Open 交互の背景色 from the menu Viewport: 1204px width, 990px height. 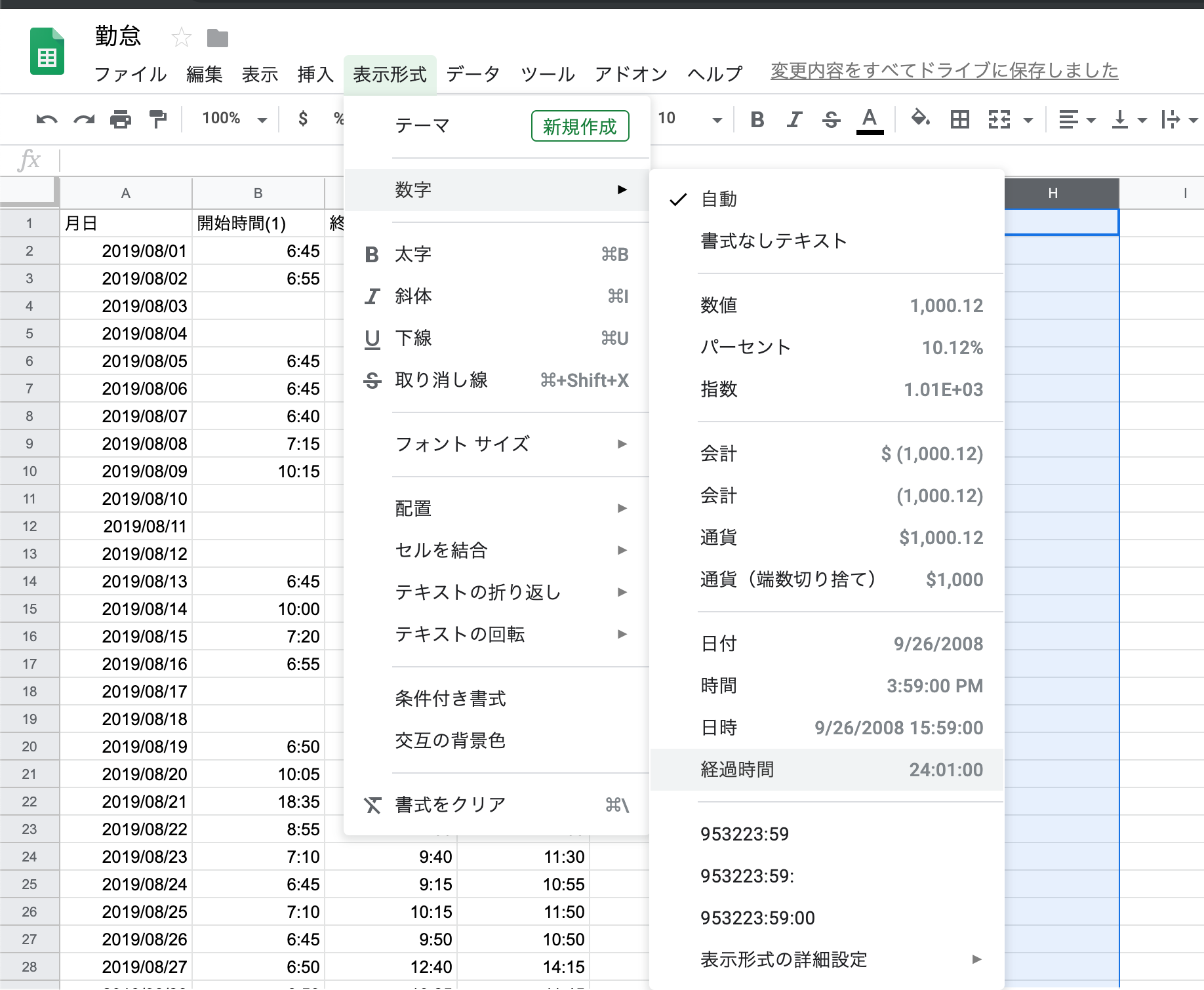(x=496, y=741)
